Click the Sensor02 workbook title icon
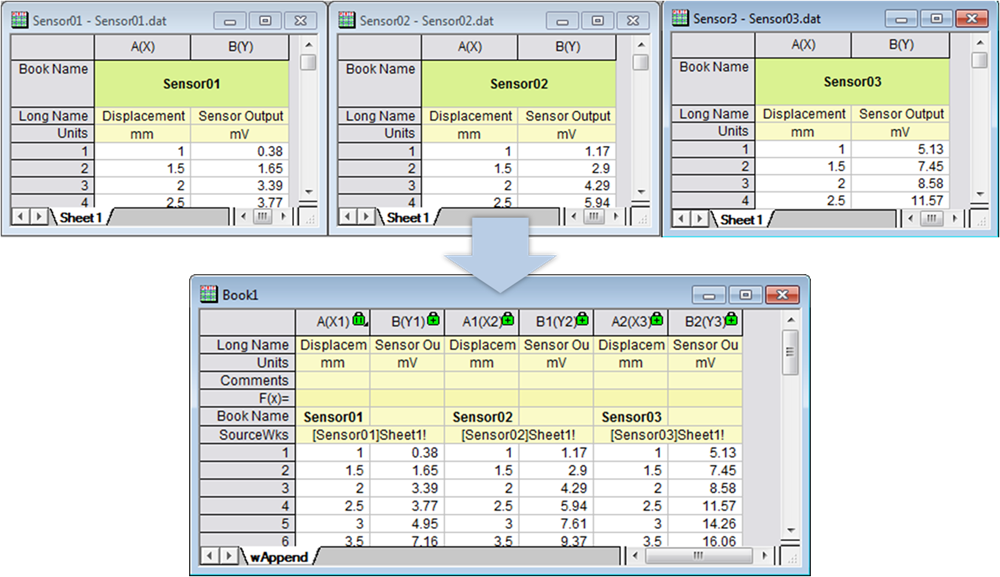 point(347,20)
